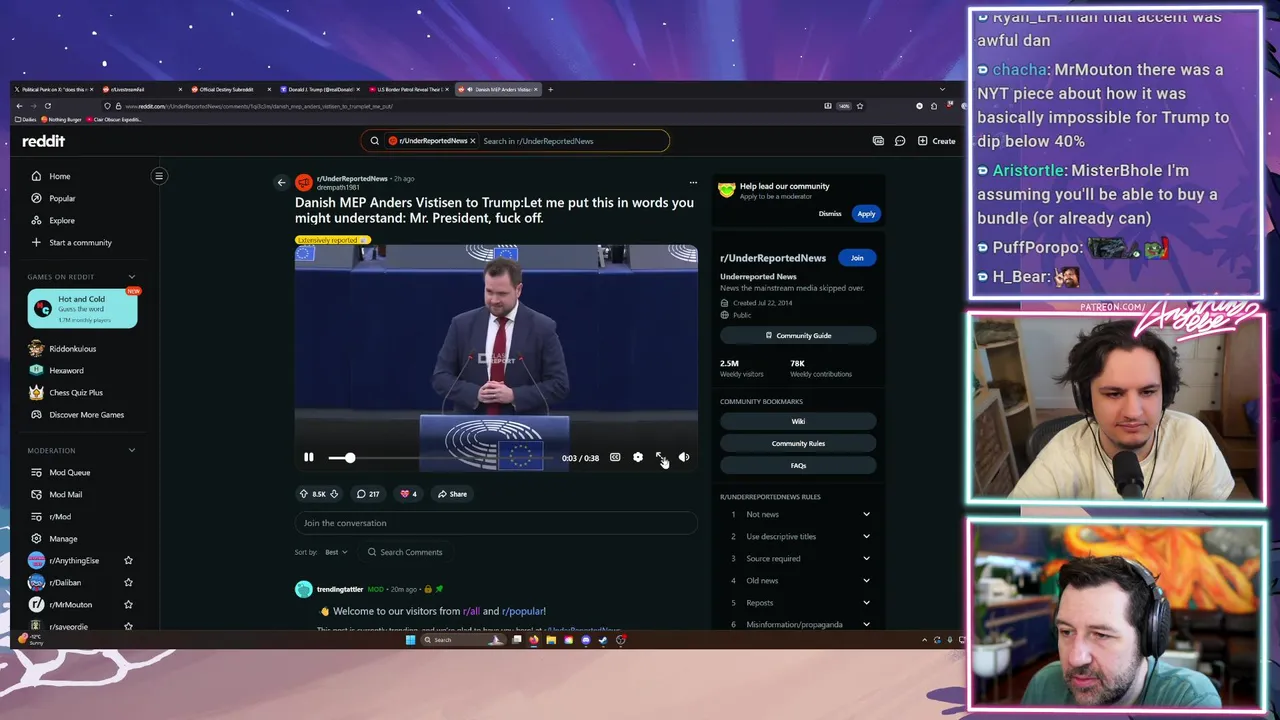Screen dimensions: 1280x720
Task: Open the advertise icon in the Reddit header
Action: [x=878, y=141]
